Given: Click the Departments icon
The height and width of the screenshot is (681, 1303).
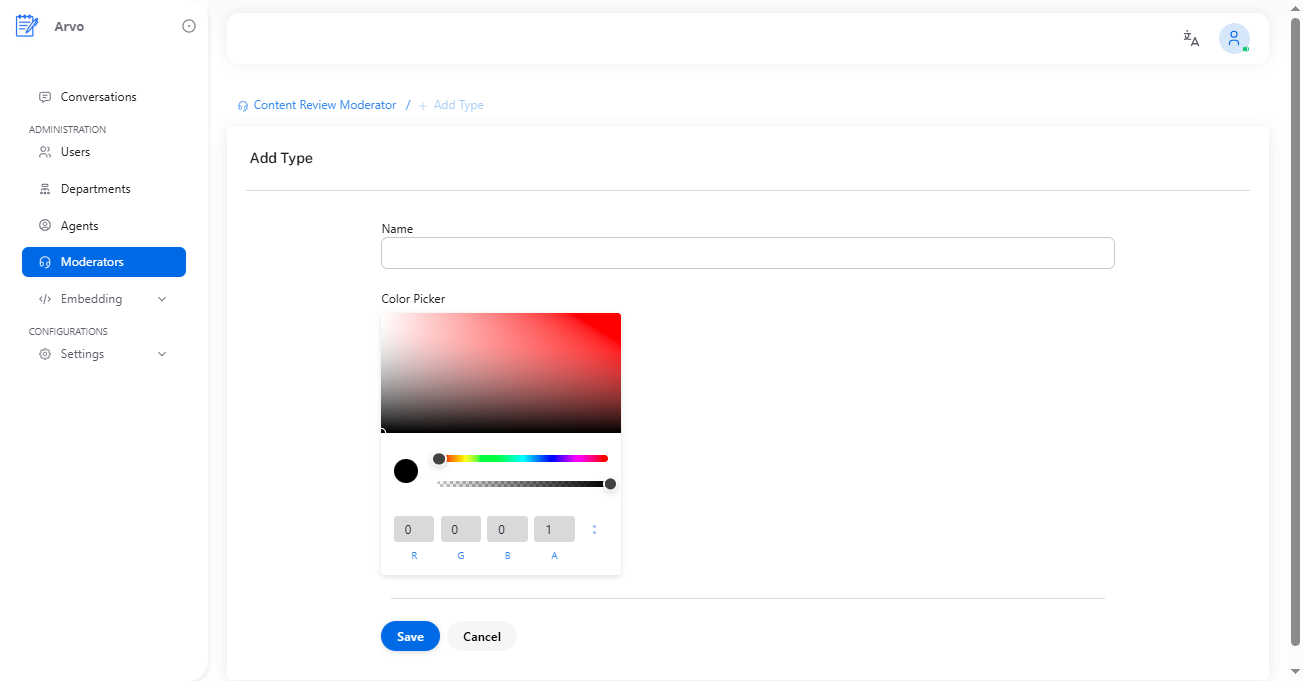Looking at the screenshot, I should (45, 188).
